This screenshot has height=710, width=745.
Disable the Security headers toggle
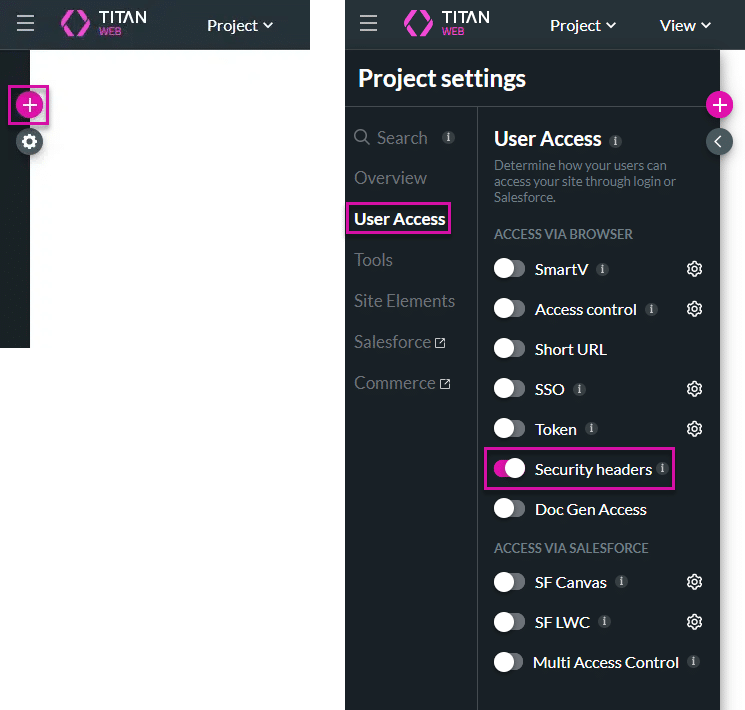[510, 469]
